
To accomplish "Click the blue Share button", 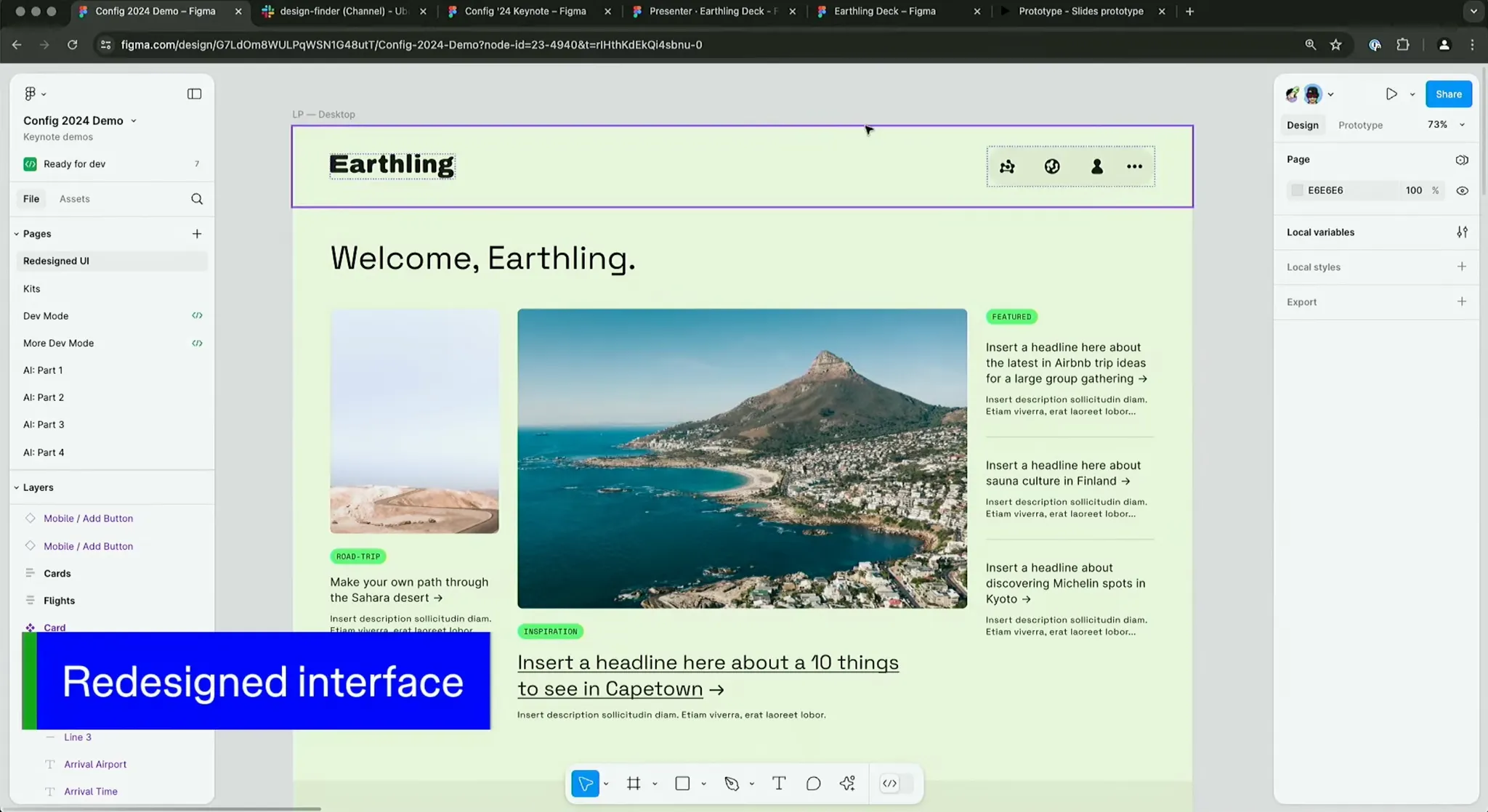I will coord(1448,94).
